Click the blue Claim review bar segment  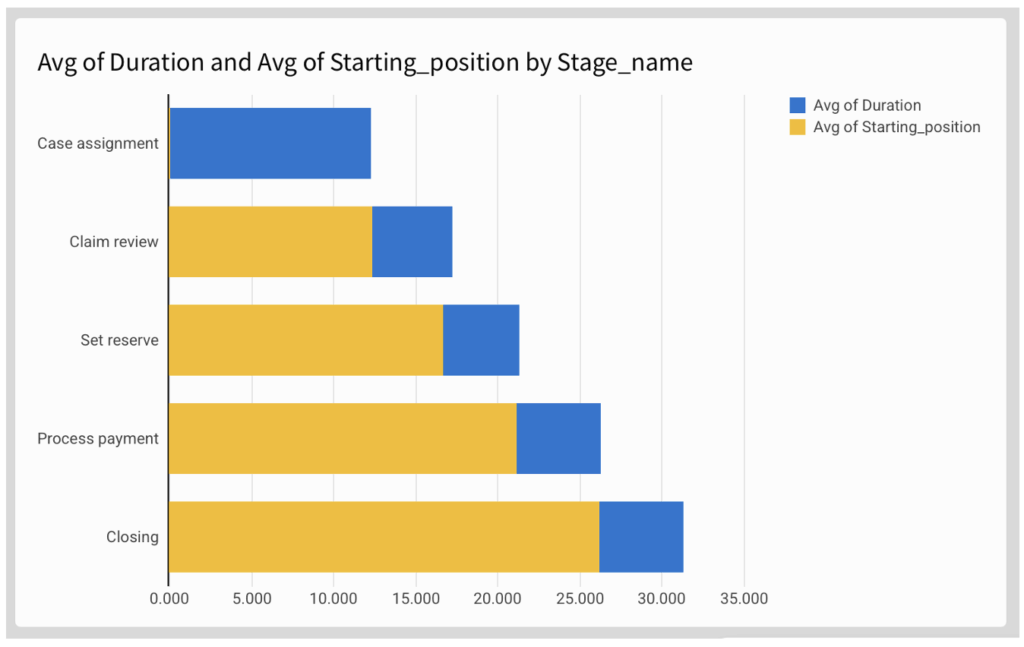[412, 241]
